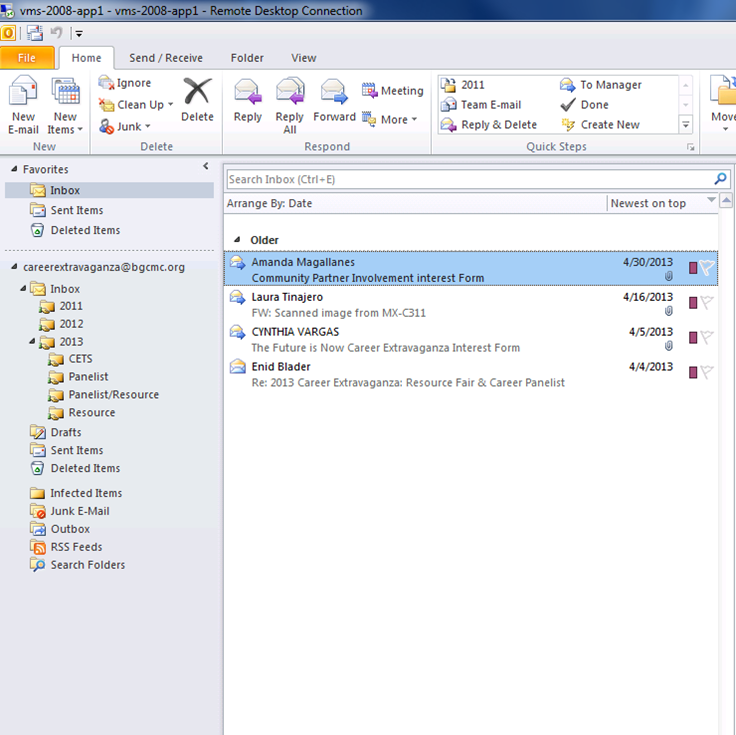Run the 2011 quick step
The image size is (736, 735).
click(x=462, y=85)
